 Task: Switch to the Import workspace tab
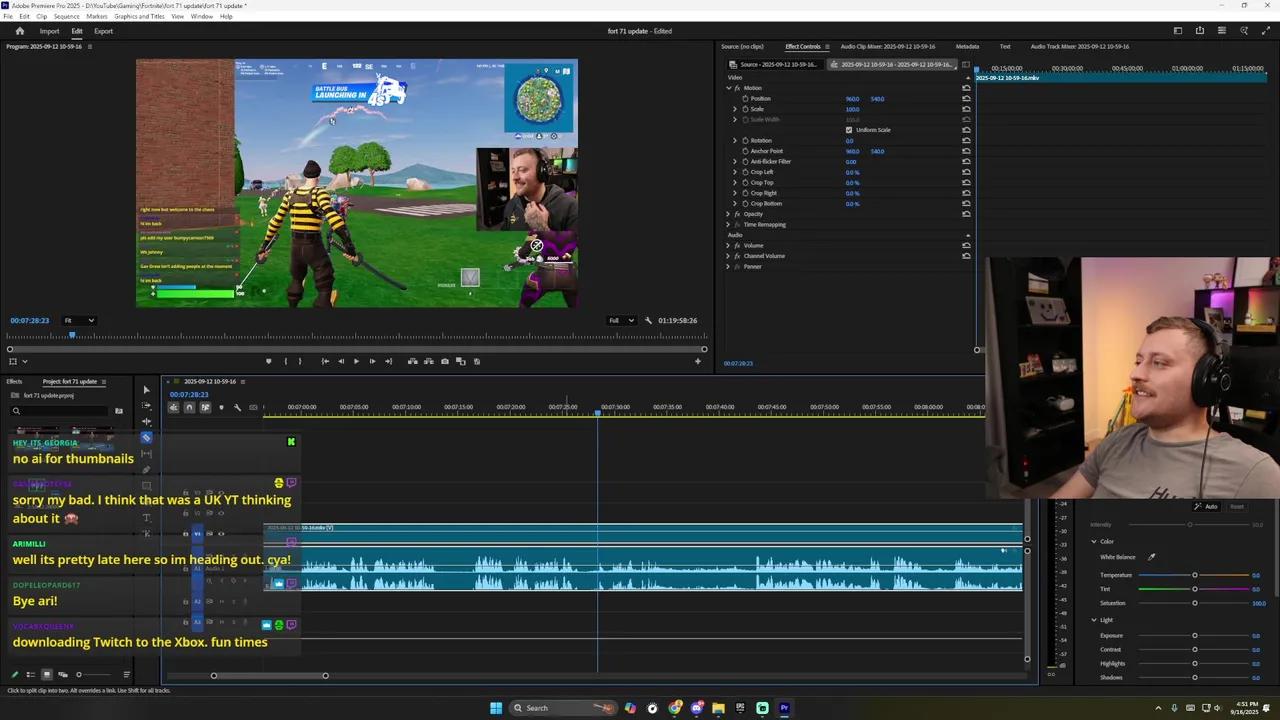coord(49,31)
